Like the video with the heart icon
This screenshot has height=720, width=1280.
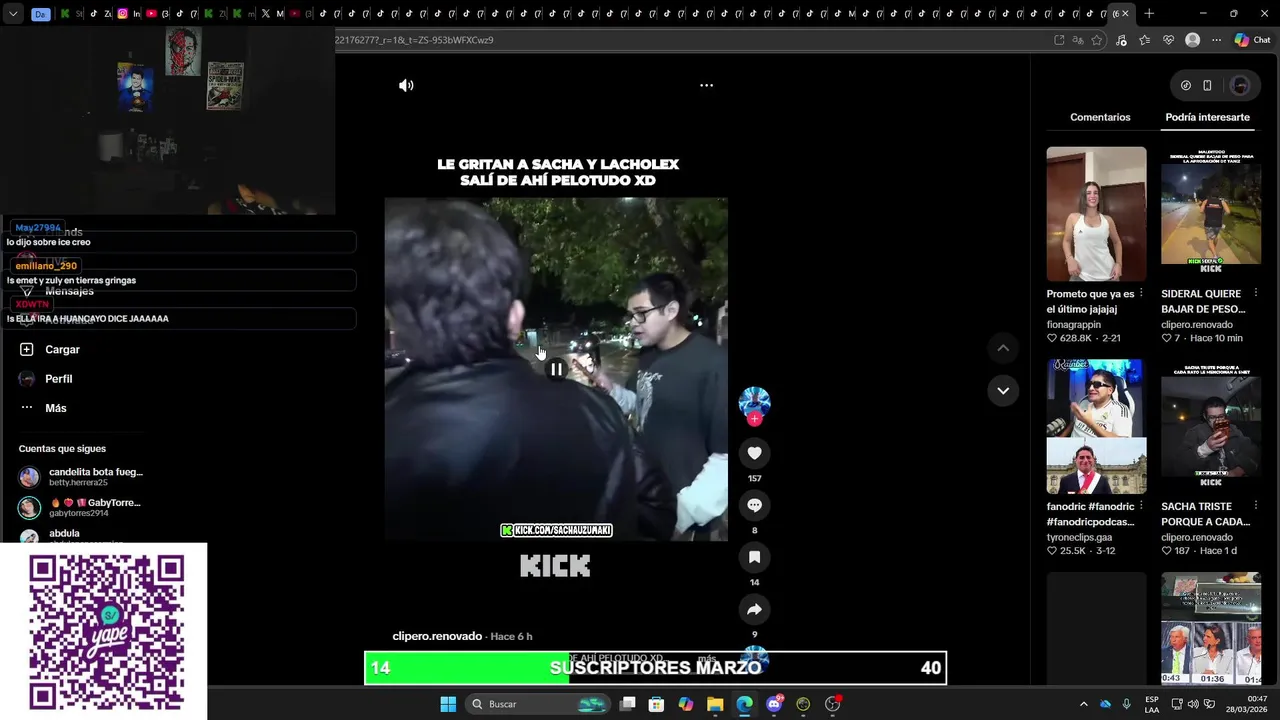coord(754,453)
